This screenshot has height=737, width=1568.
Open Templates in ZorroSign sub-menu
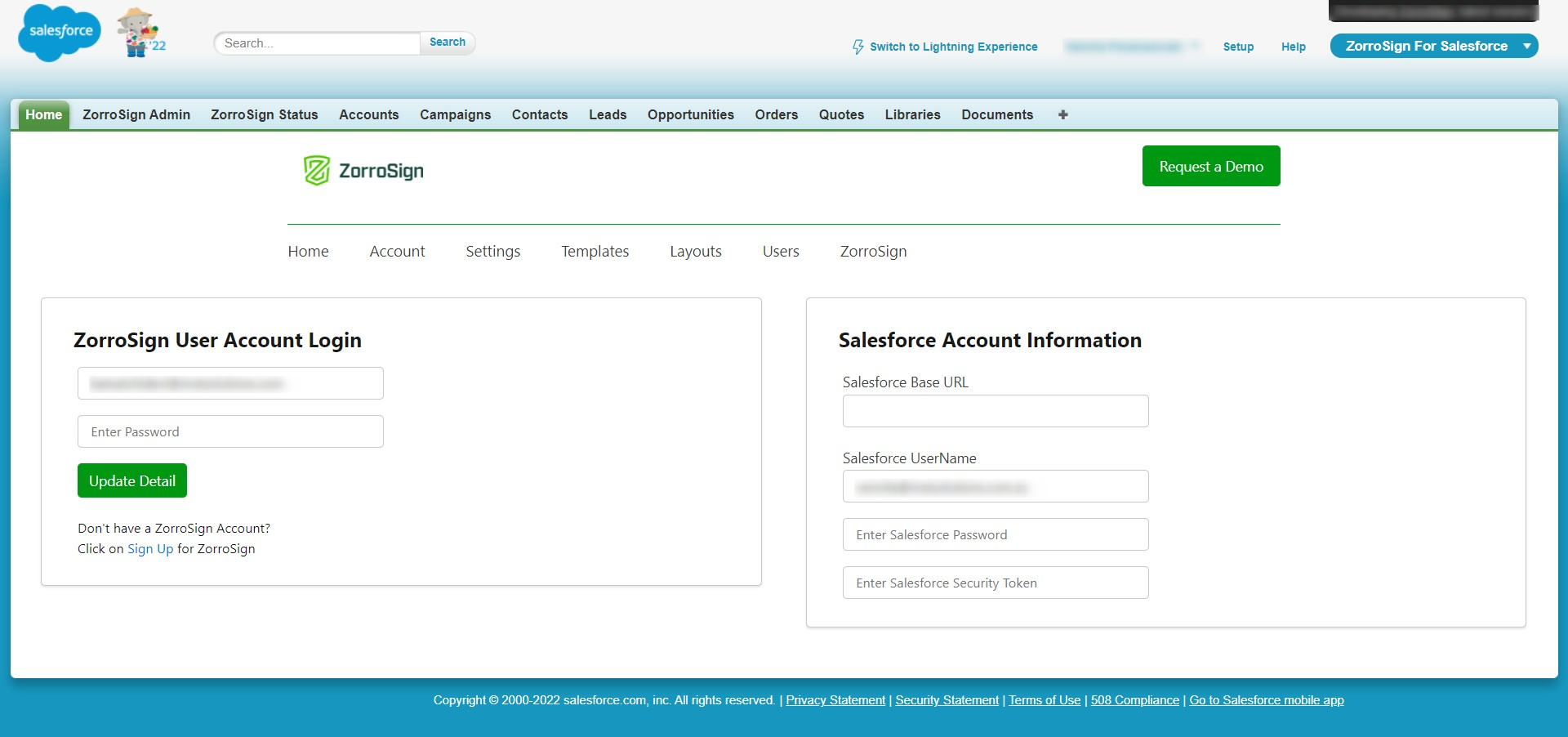point(595,252)
